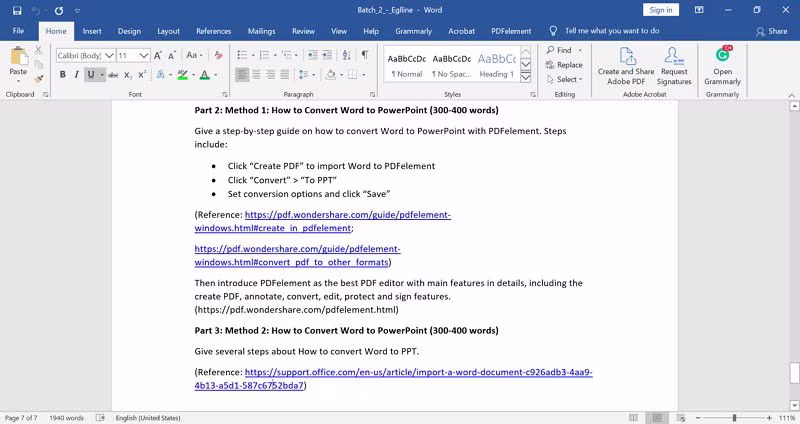Click the Shading paint bucket icon
The image size is (800, 424).
[x=331, y=75]
